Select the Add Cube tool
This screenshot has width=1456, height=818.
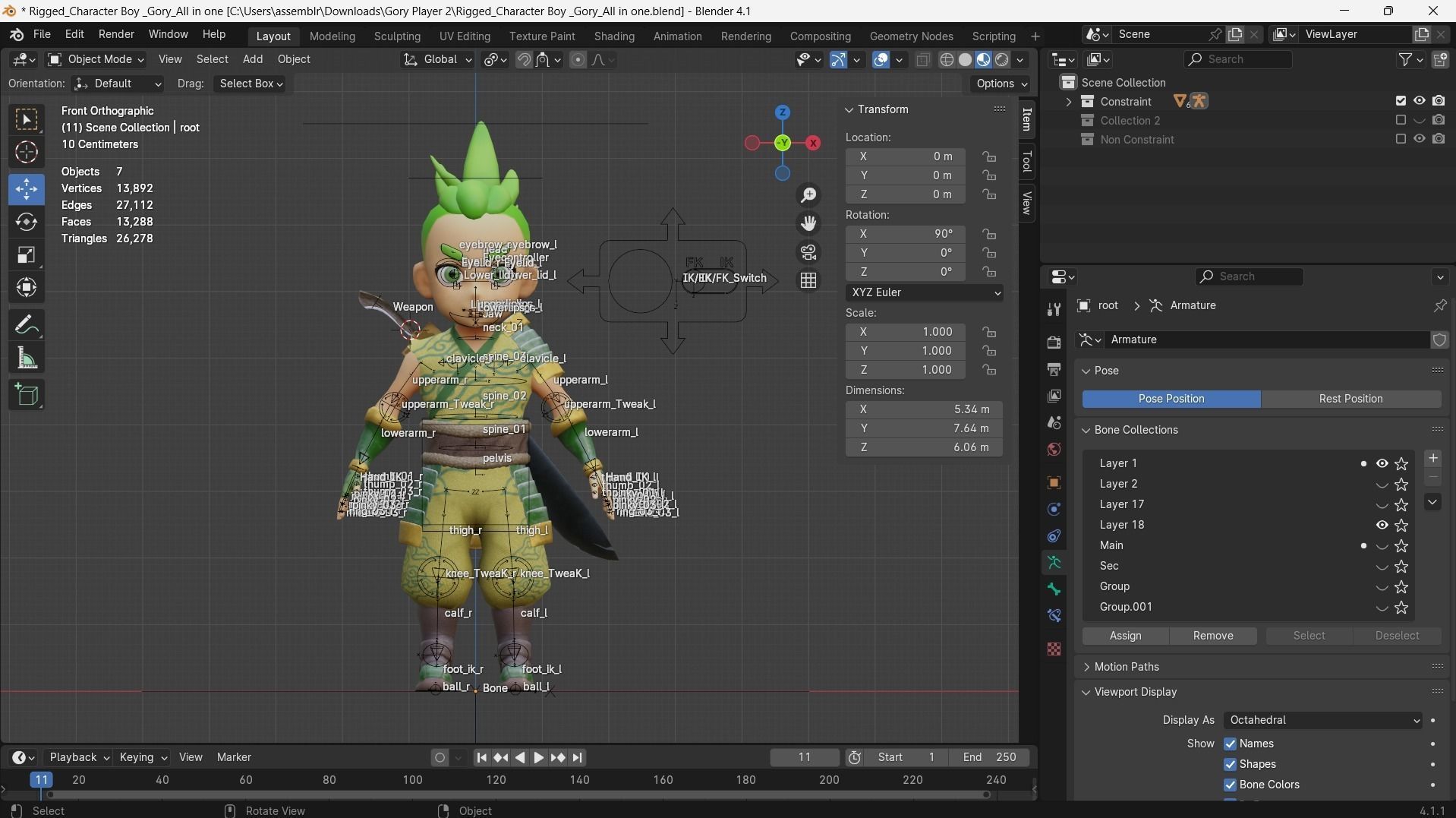coord(27,395)
